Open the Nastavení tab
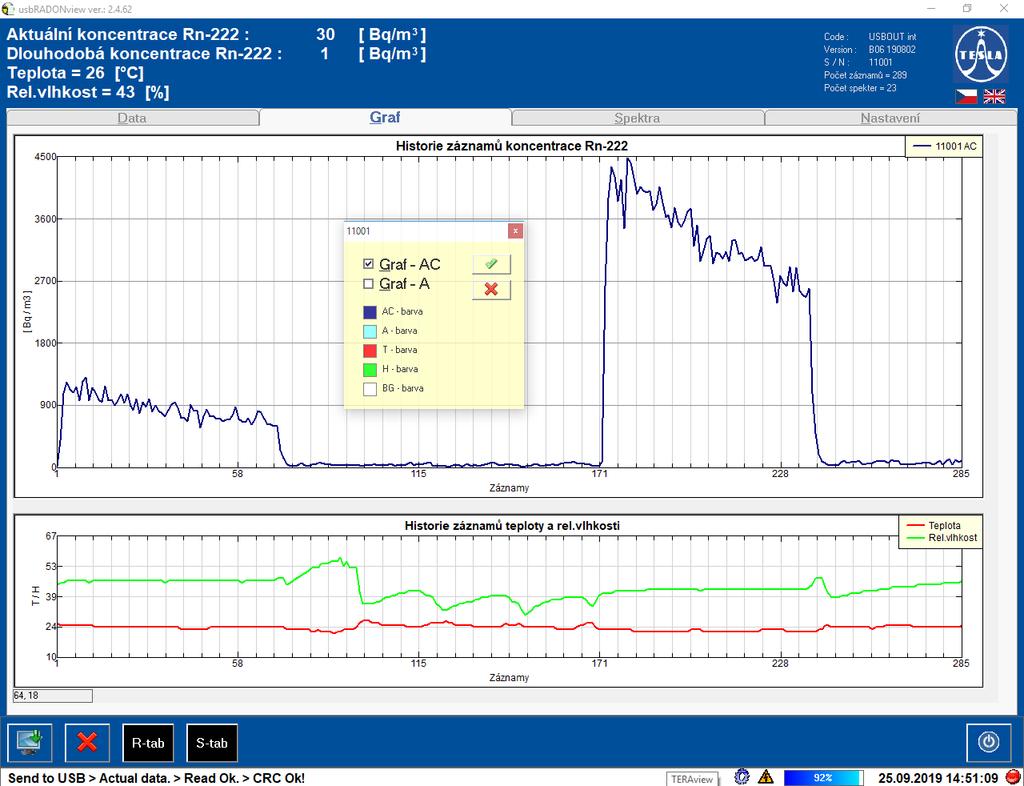The height and width of the screenshot is (786, 1024). click(x=890, y=118)
